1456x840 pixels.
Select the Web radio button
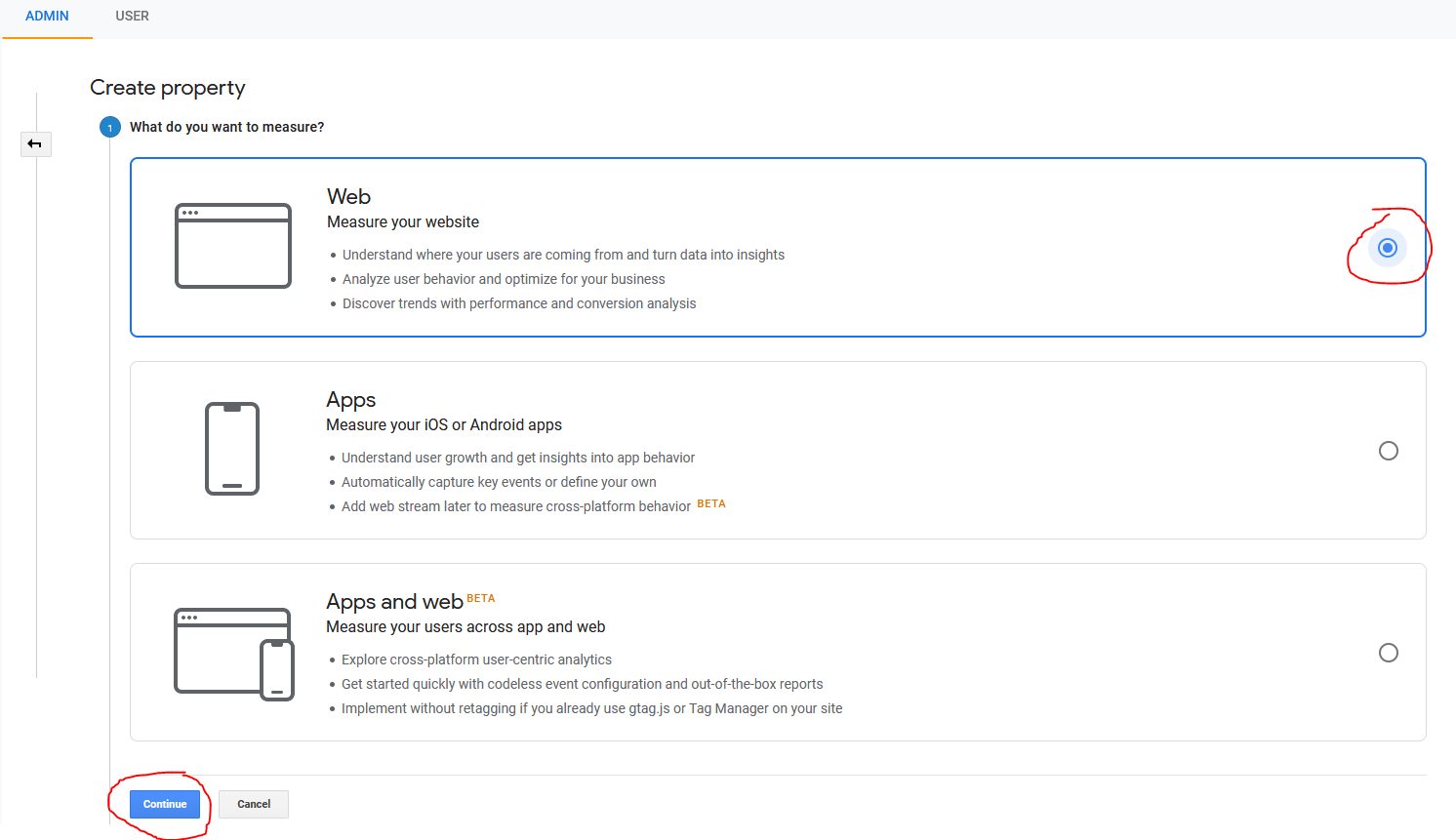click(x=1387, y=248)
